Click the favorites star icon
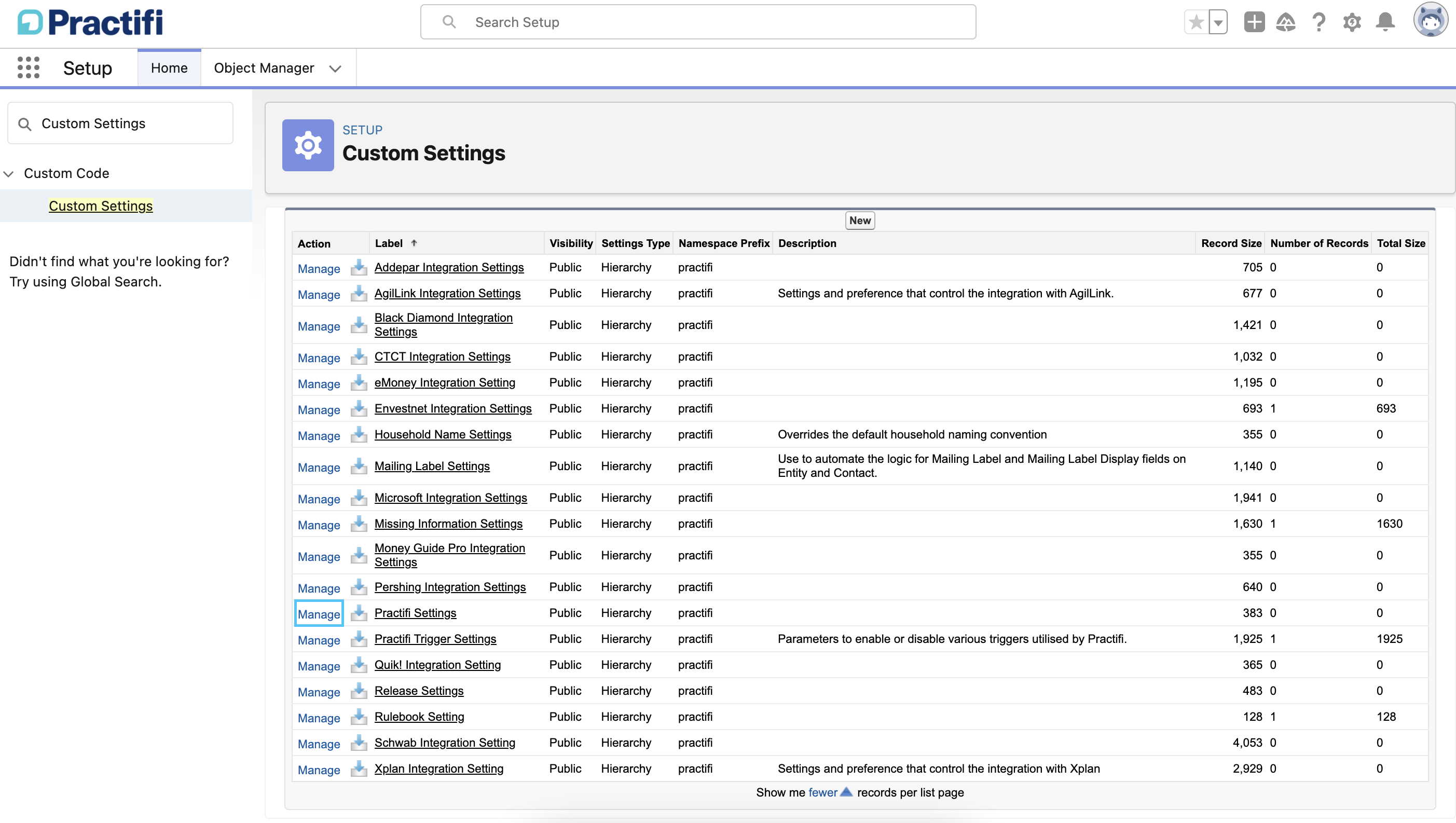The width and height of the screenshot is (1456, 823). [x=1196, y=22]
